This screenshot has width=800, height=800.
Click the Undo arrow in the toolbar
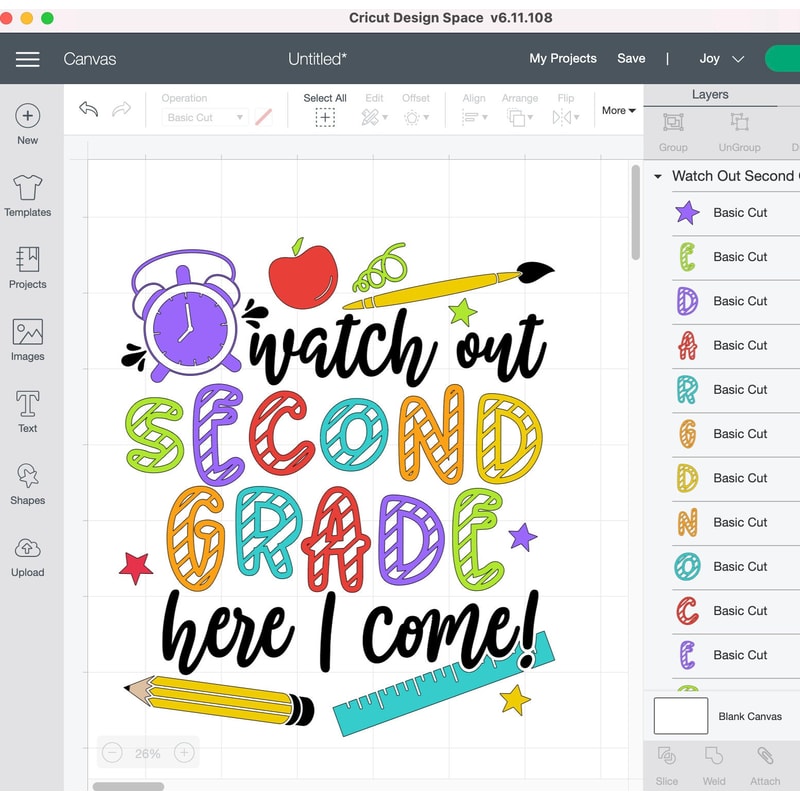[89, 110]
